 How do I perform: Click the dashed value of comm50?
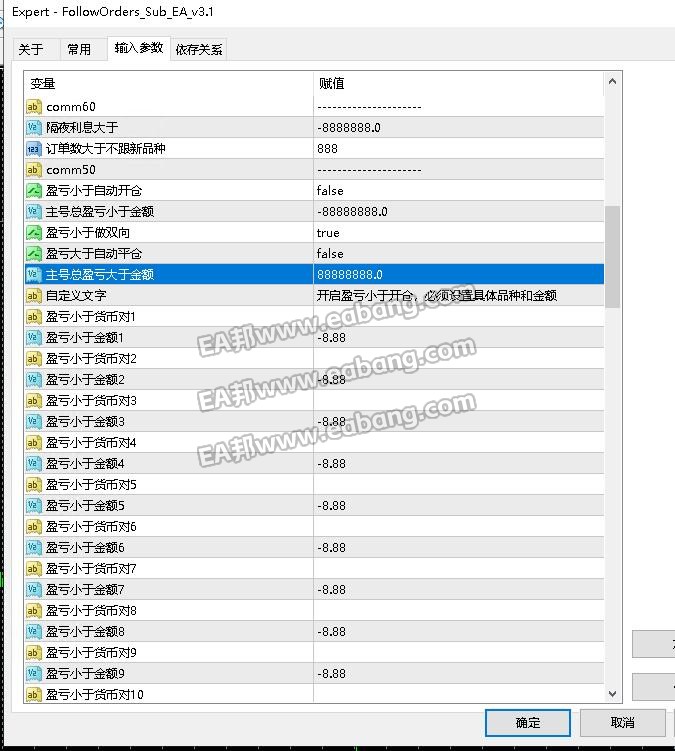click(x=369, y=170)
